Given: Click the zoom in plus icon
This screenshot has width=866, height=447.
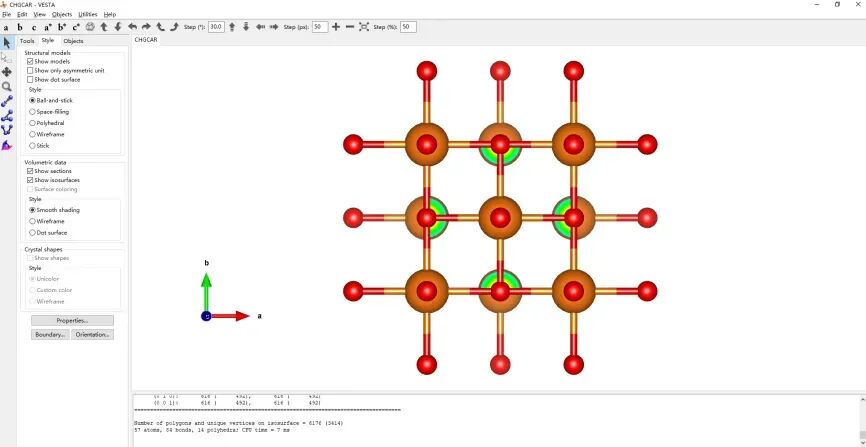Looking at the screenshot, I should (336, 27).
